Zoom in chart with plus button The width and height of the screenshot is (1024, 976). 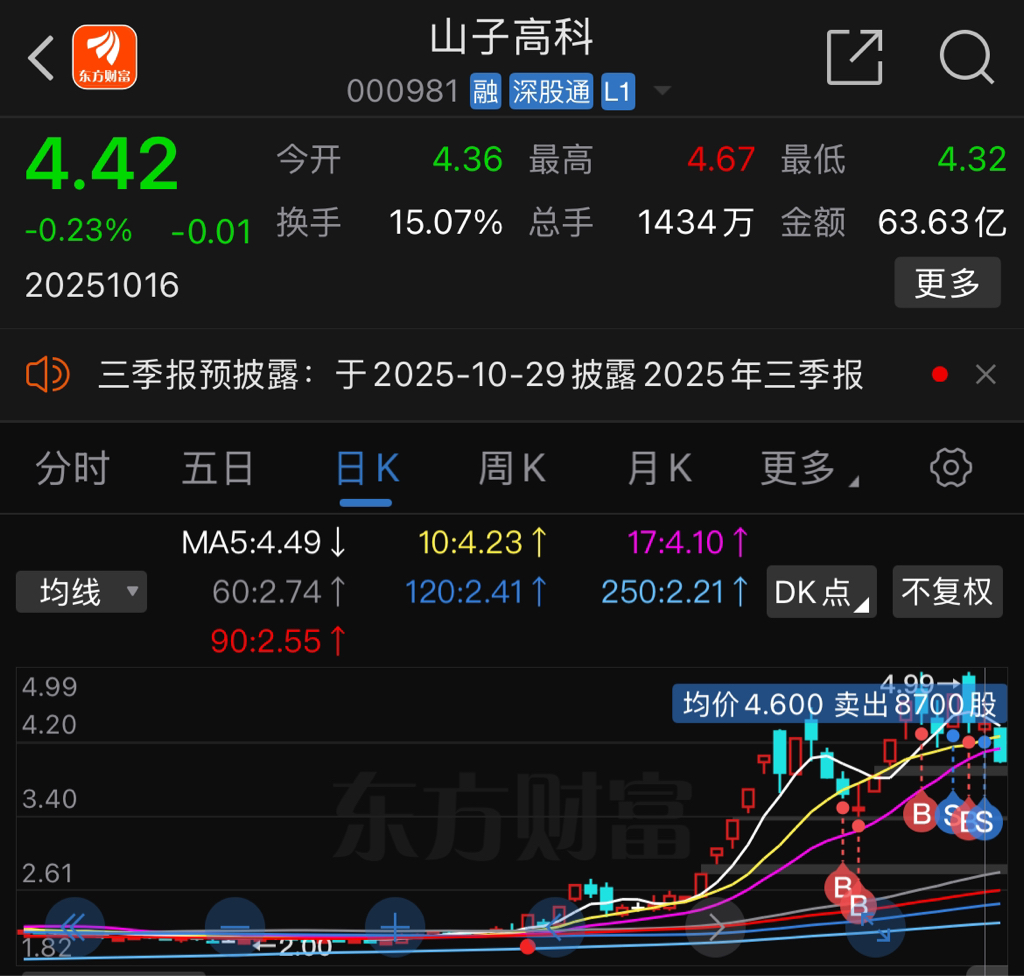click(395, 927)
